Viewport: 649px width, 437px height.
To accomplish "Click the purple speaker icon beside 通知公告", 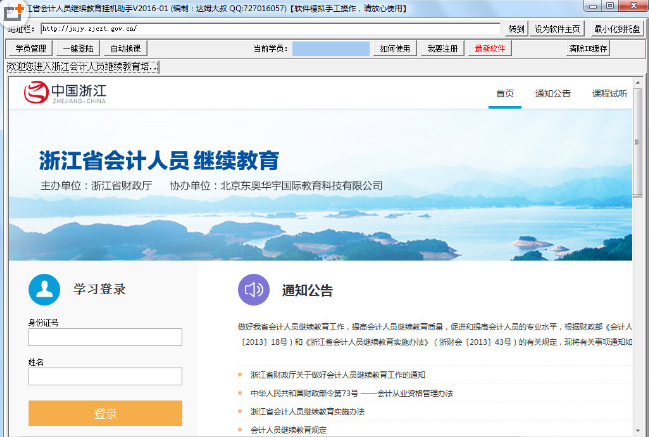I will click(x=254, y=290).
